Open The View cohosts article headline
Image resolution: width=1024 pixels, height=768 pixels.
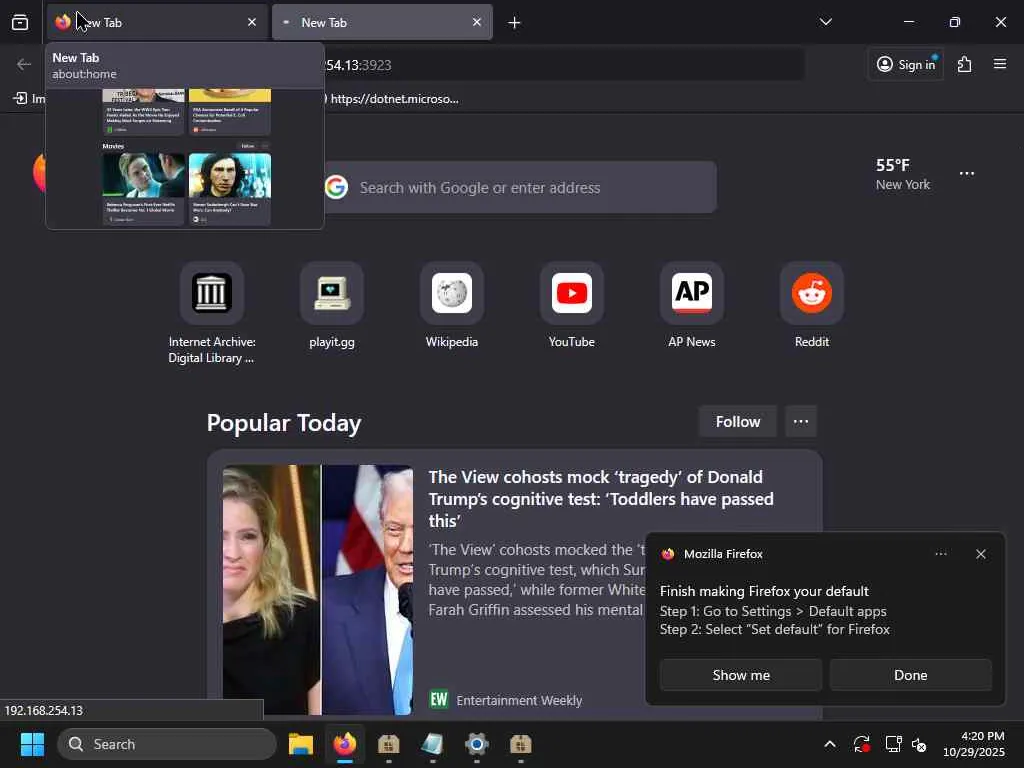(601, 499)
